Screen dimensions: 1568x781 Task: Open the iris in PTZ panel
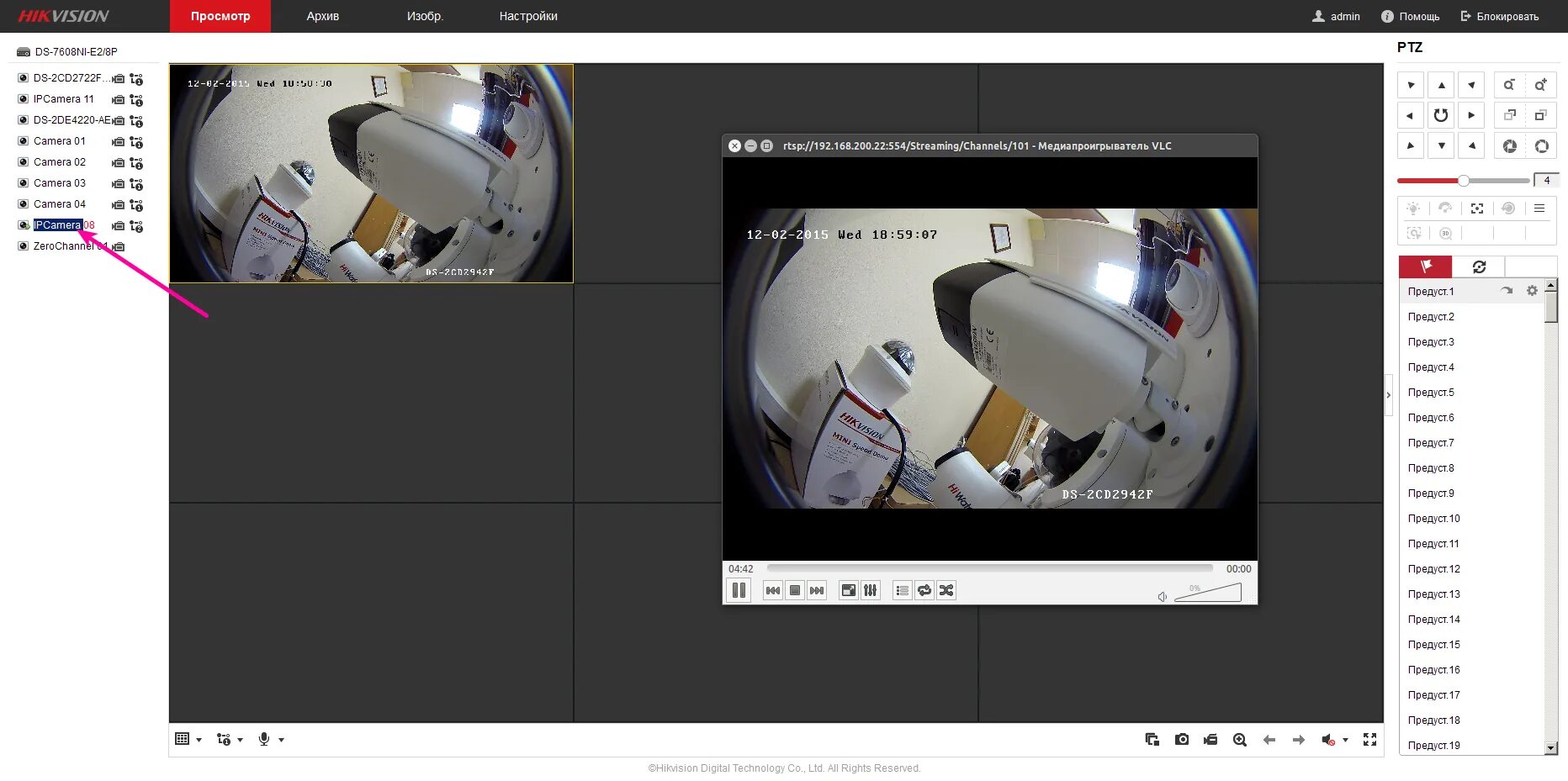(1540, 146)
